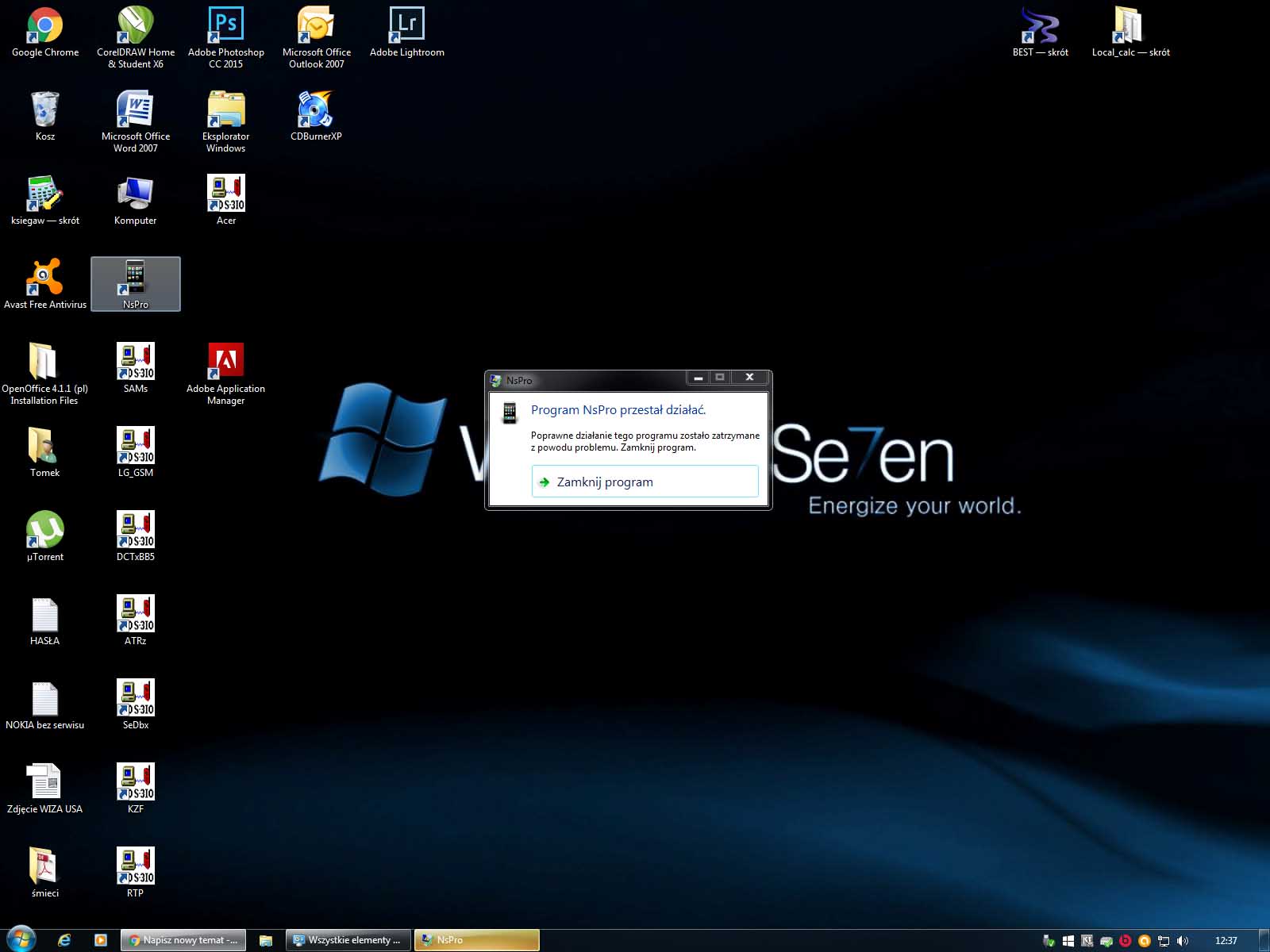Minimize the NsPro error dialog
This screenshot has height=952, width=1270.
coord(698,378)
